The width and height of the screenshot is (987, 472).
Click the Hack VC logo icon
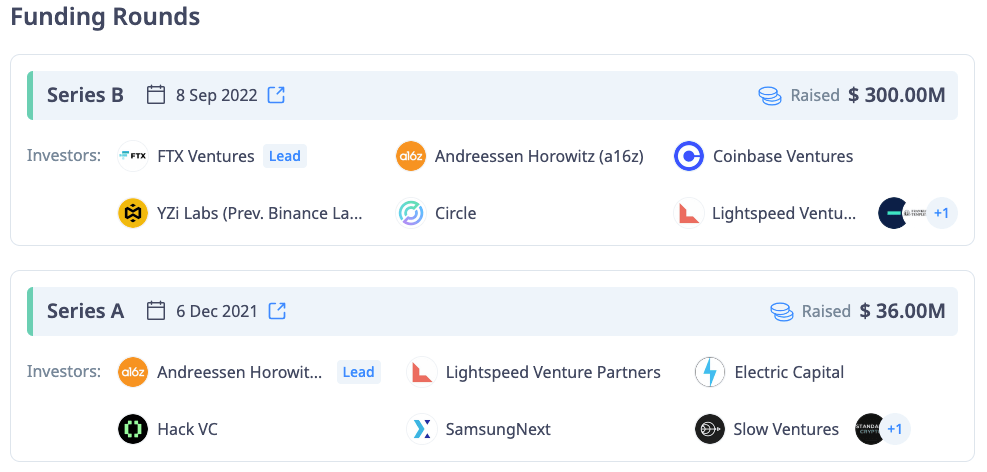coord(133,429)
